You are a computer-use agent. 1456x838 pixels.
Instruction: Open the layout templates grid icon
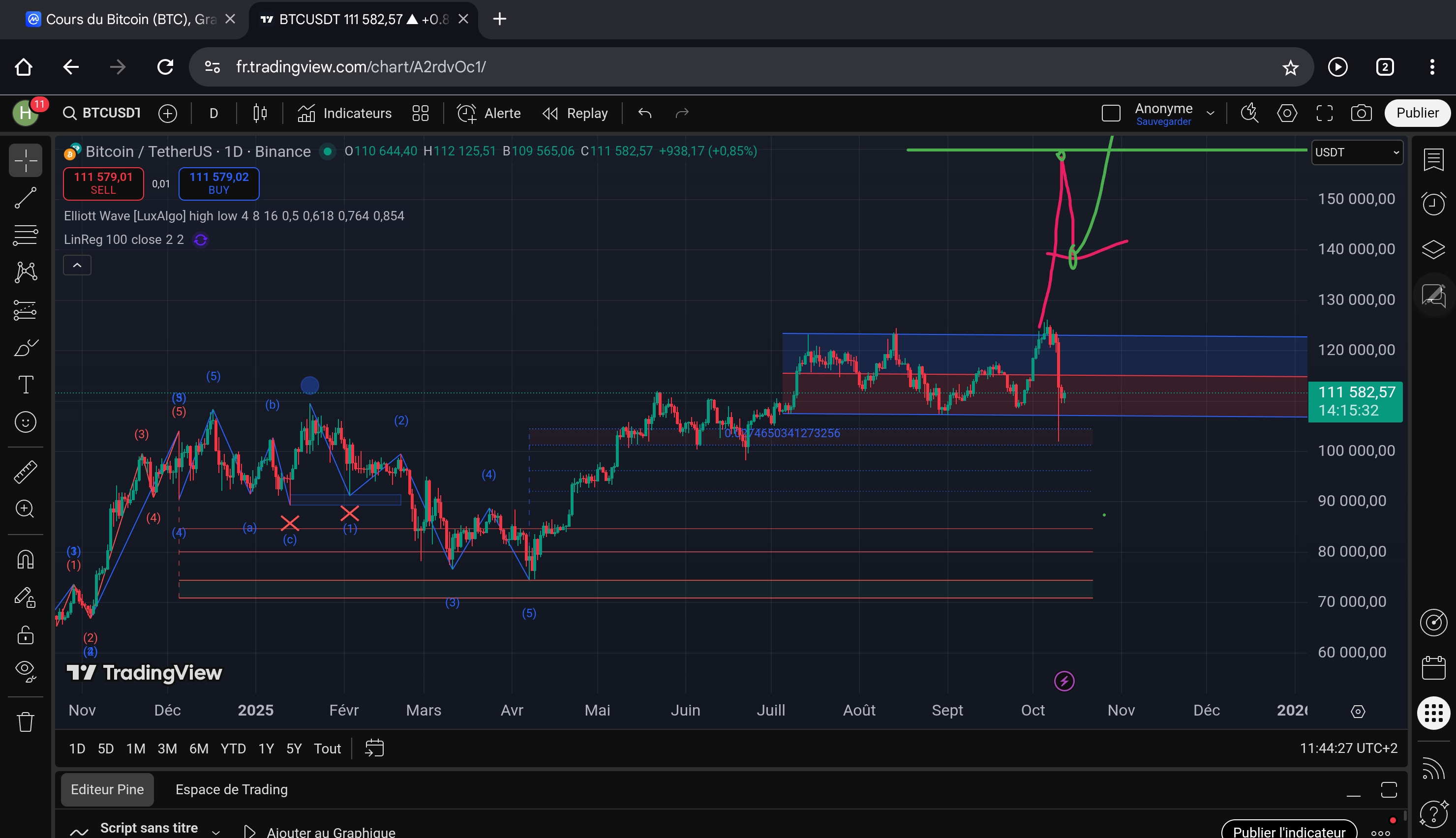coord(420,114)
